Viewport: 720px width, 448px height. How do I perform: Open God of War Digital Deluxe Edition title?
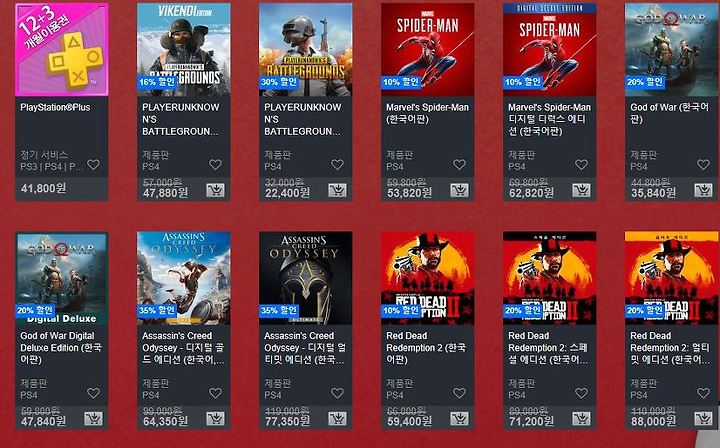point(61,347)
